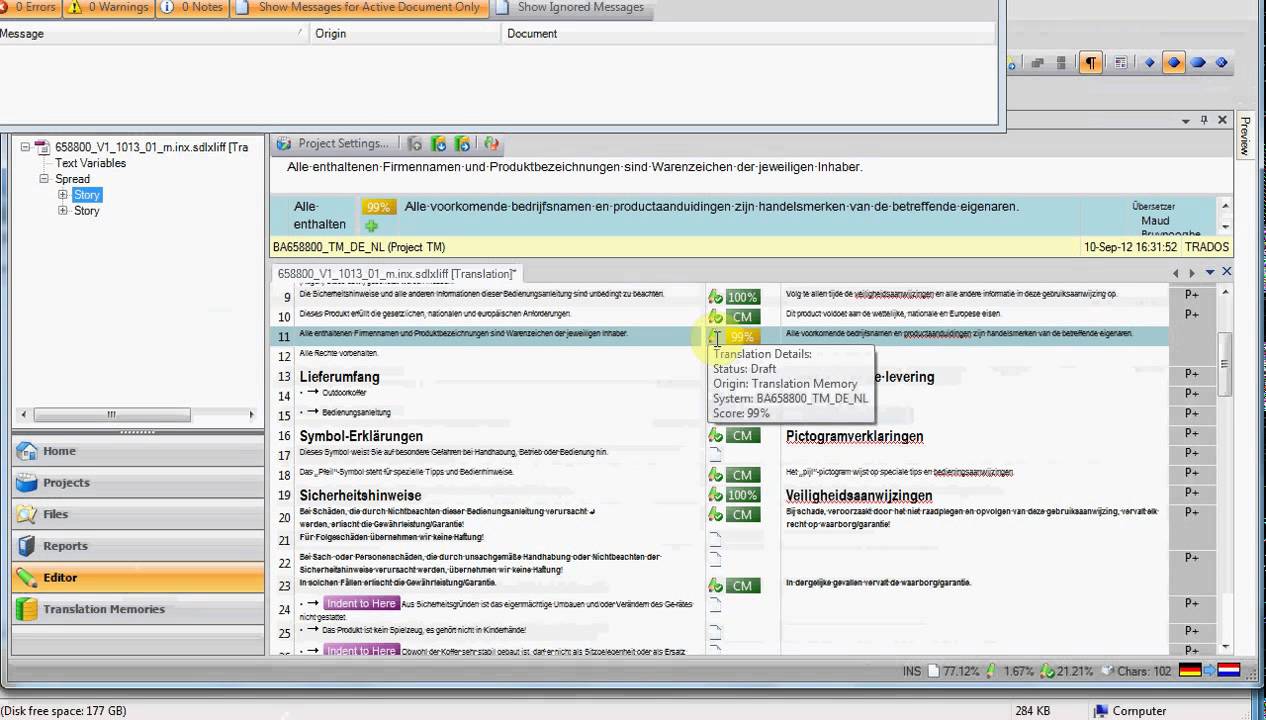Close the translation results panel
The image size is (1266, 720).
1222,120
